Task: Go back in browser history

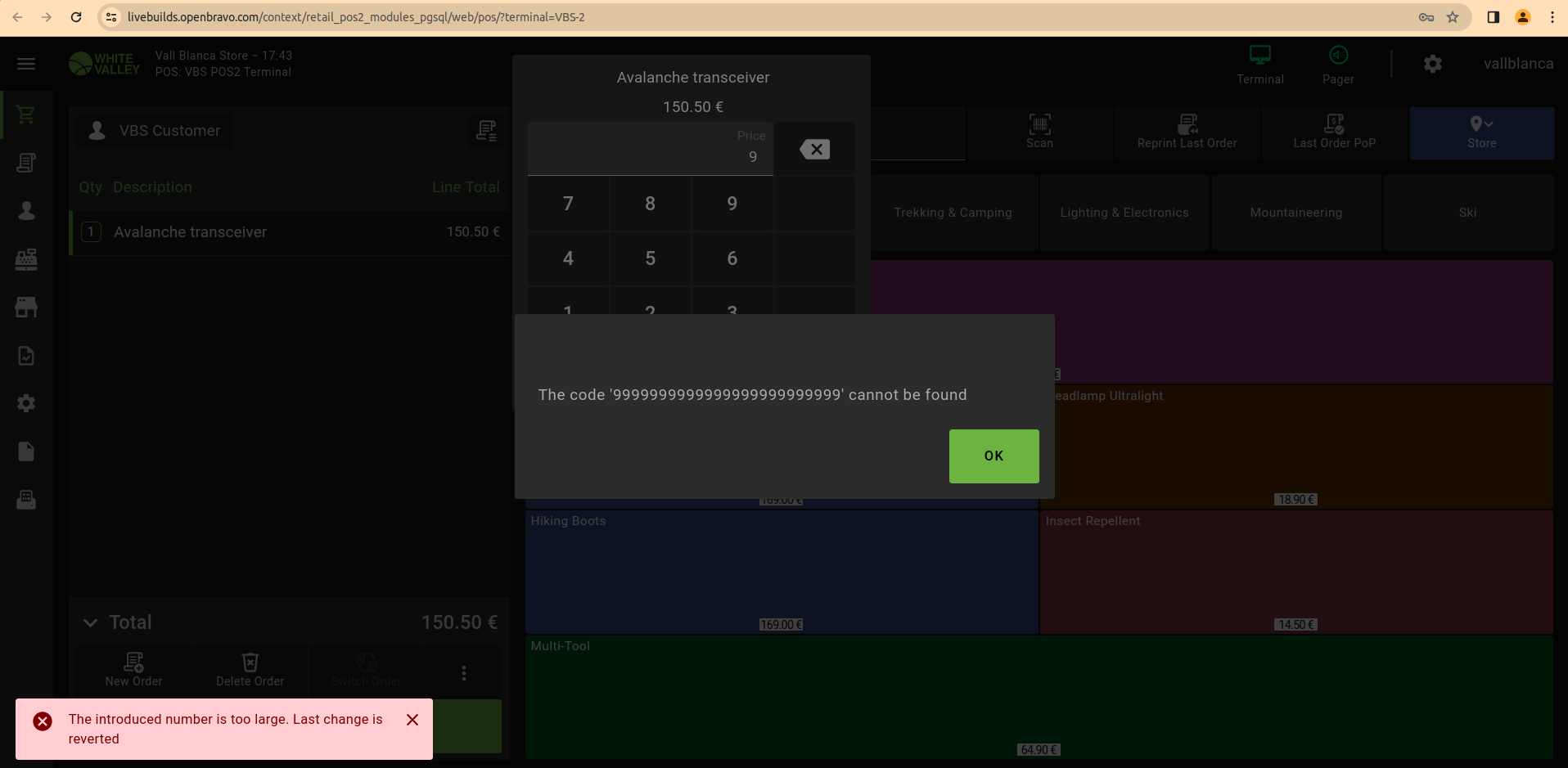Action: [17, 17]
